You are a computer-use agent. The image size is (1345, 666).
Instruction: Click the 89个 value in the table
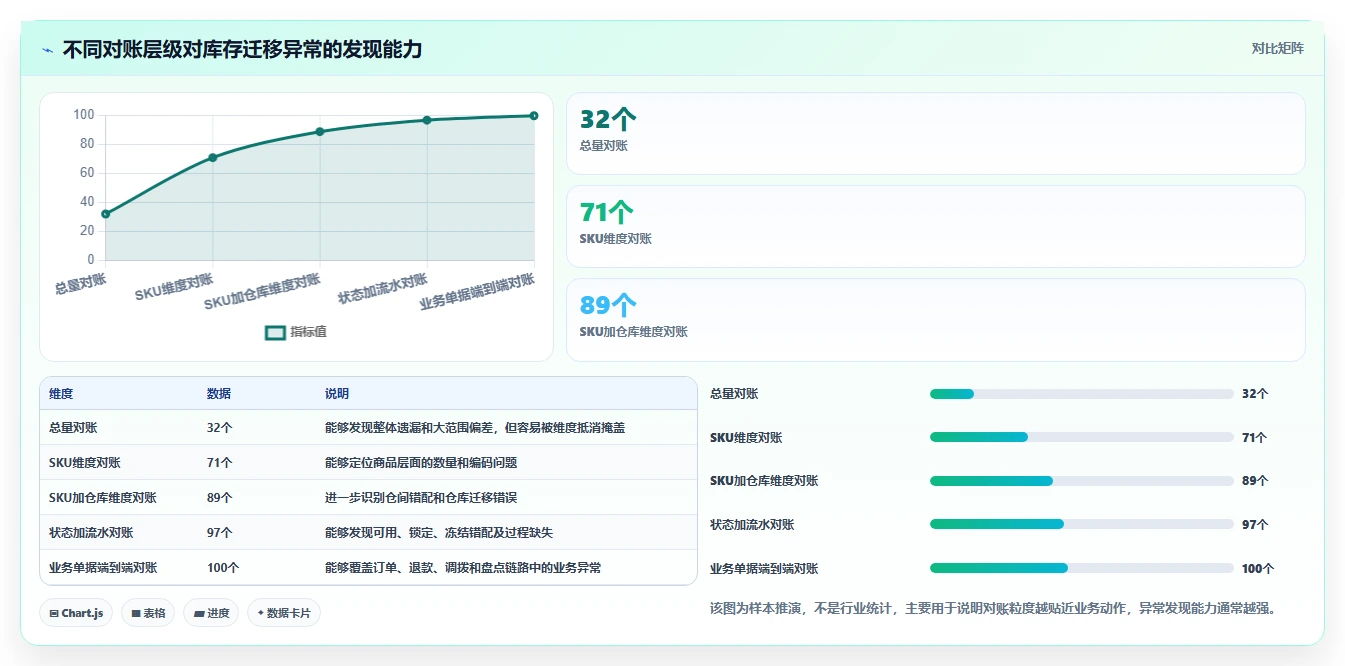pyautogui.click(x=220, y=497)
